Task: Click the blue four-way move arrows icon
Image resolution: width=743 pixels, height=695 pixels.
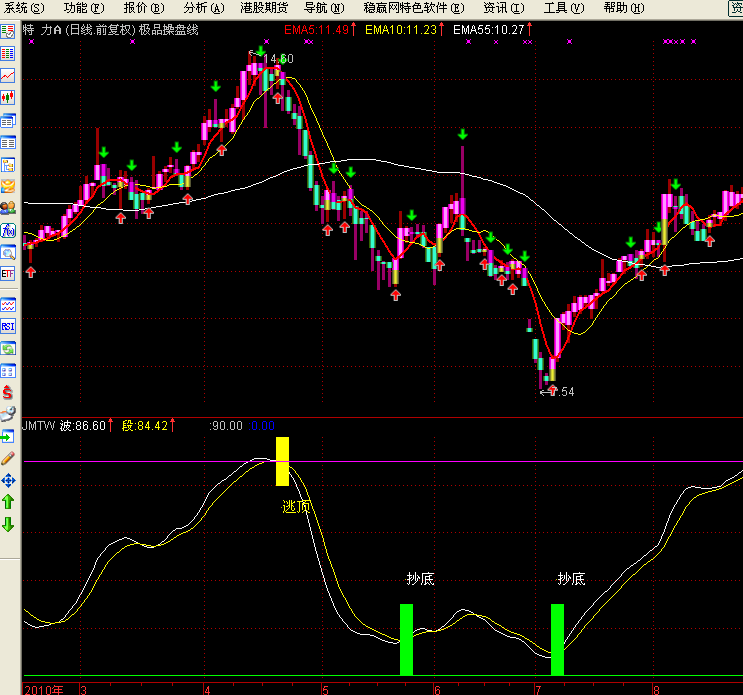Action: [x=8, y=480]
